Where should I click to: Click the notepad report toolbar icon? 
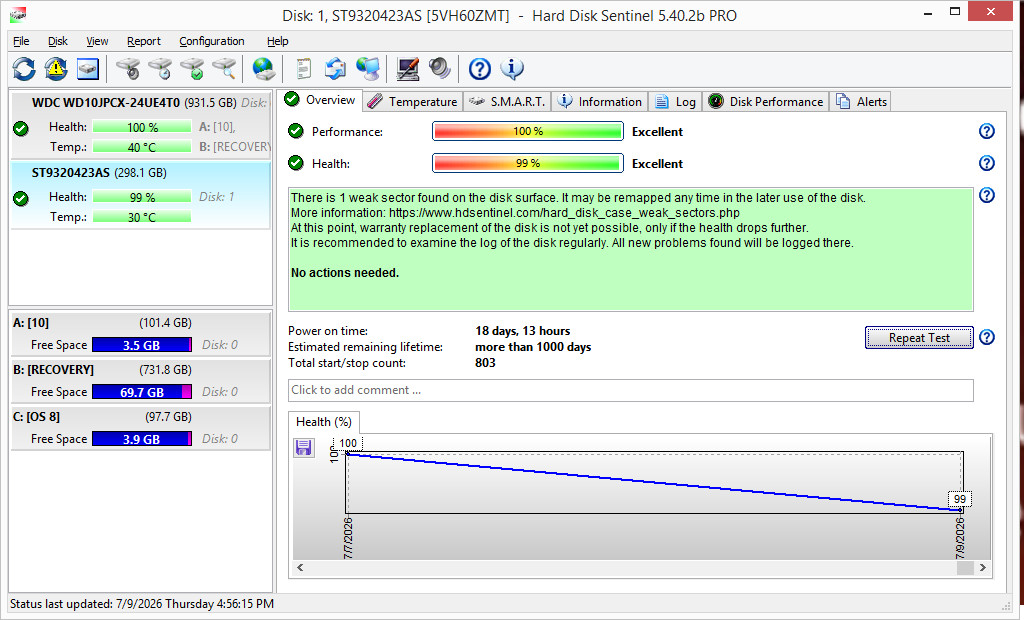coord(303,69)
